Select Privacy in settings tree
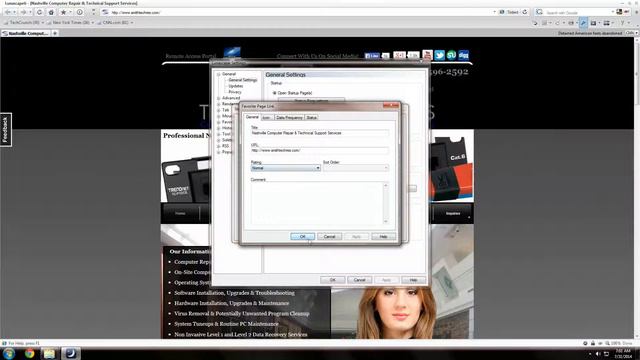The height and width of the screenshot is (360, 640). [x=235, y=92]
